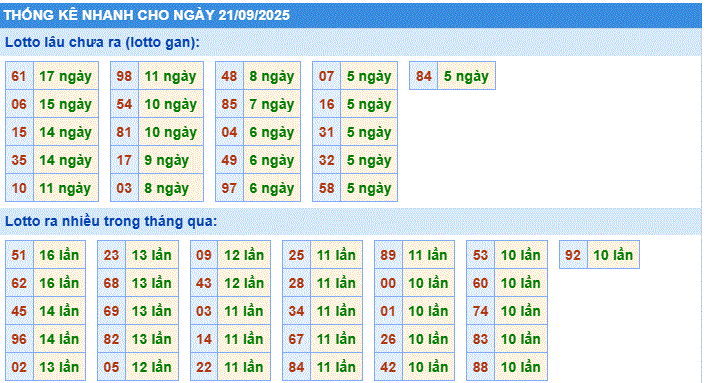Click '13 lần' next to number 82
The width and height of the screenshot is (706, 383).
click(152, 338)
